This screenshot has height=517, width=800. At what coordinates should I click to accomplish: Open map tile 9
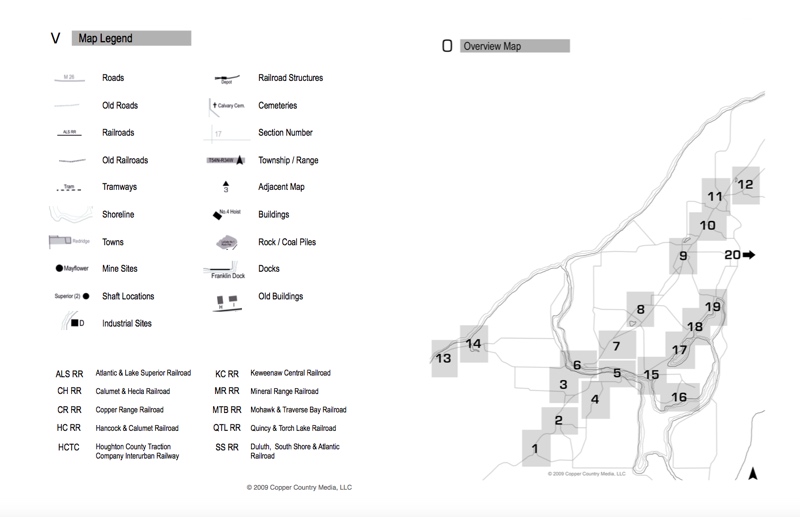click(683, 256)
